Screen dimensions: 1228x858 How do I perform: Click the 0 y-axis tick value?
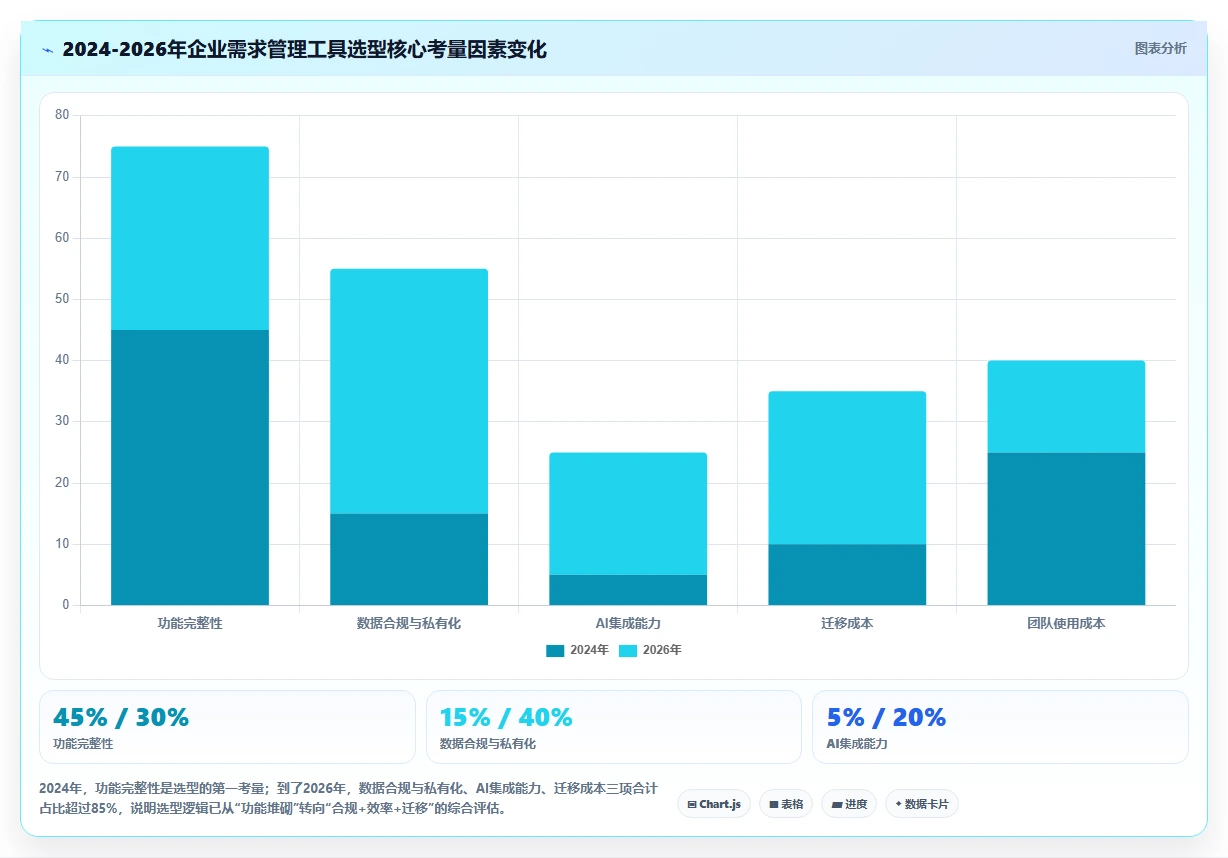66,605
